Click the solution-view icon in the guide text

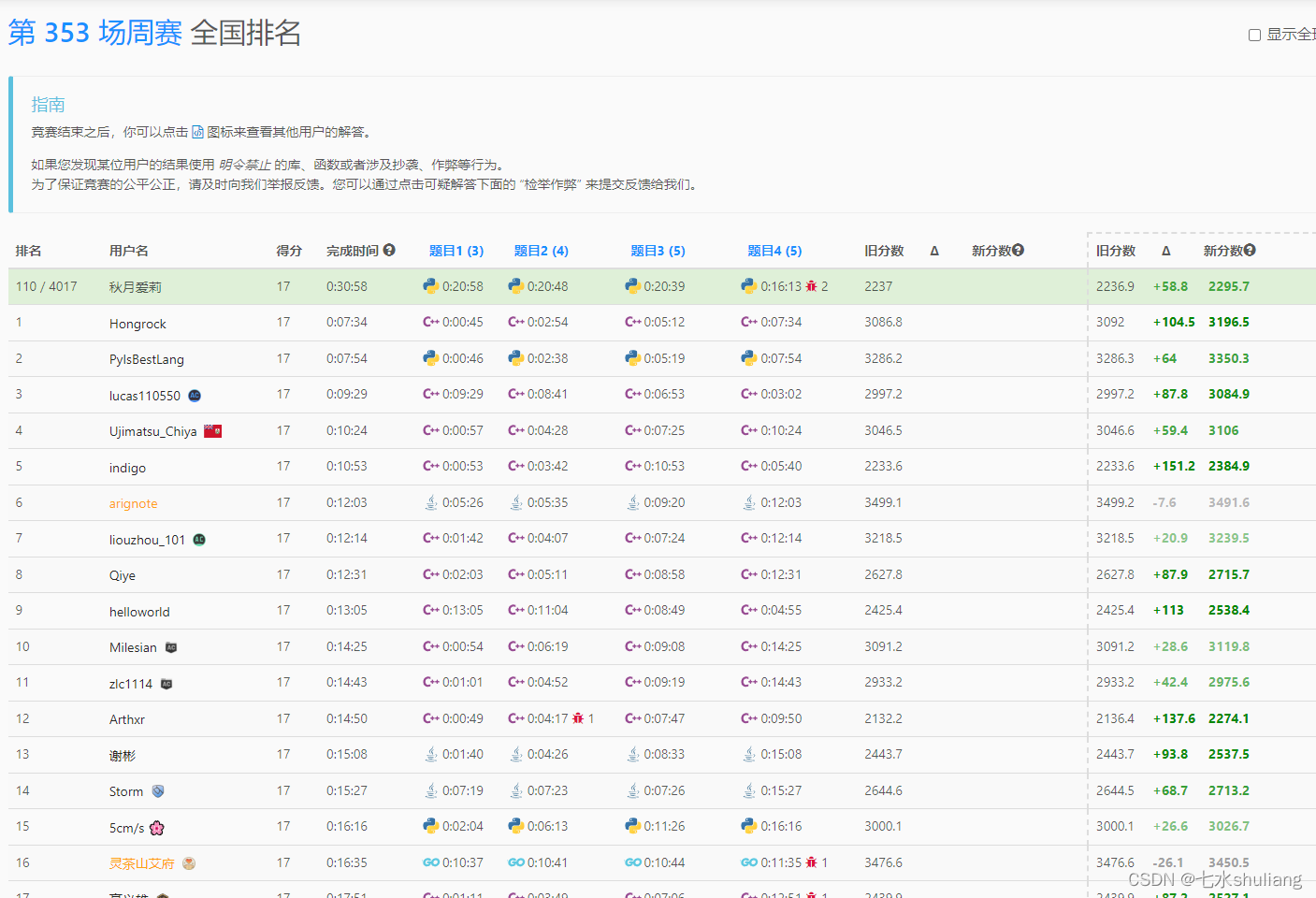[x=197, y=132]
